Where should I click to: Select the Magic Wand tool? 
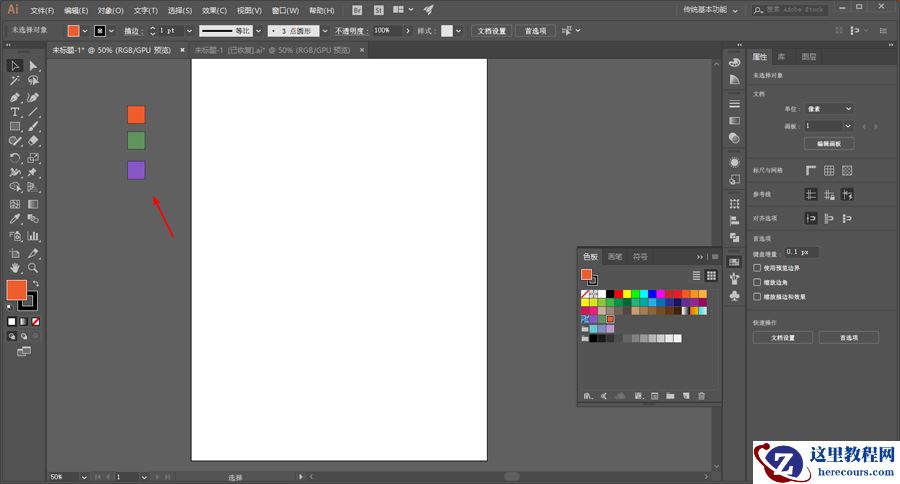(x=15, y=81)
